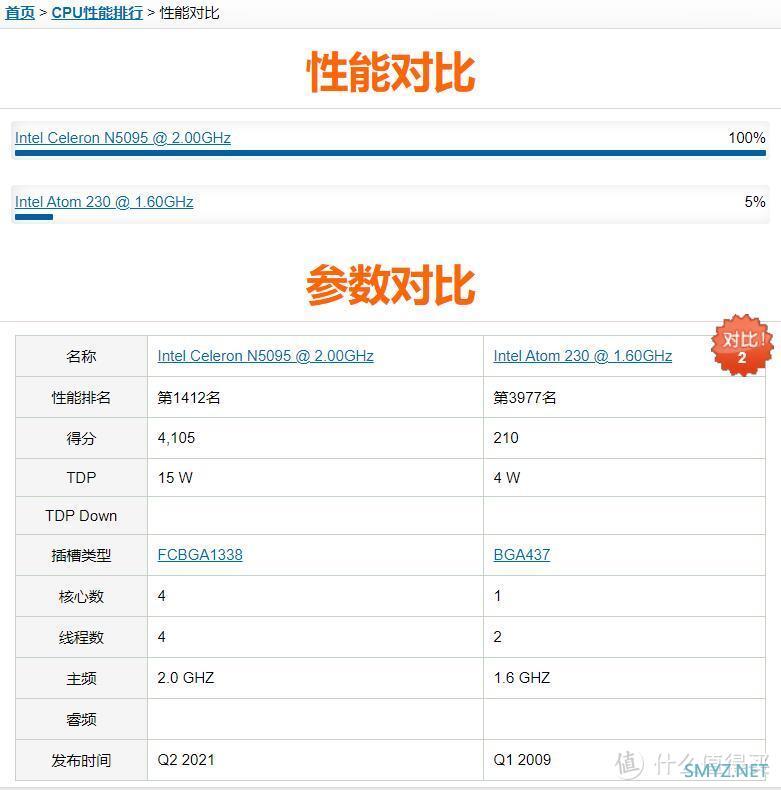The image size is (781, 790).
Task: Open the 首页 breadcrumb link
Action: click(20, 13)
